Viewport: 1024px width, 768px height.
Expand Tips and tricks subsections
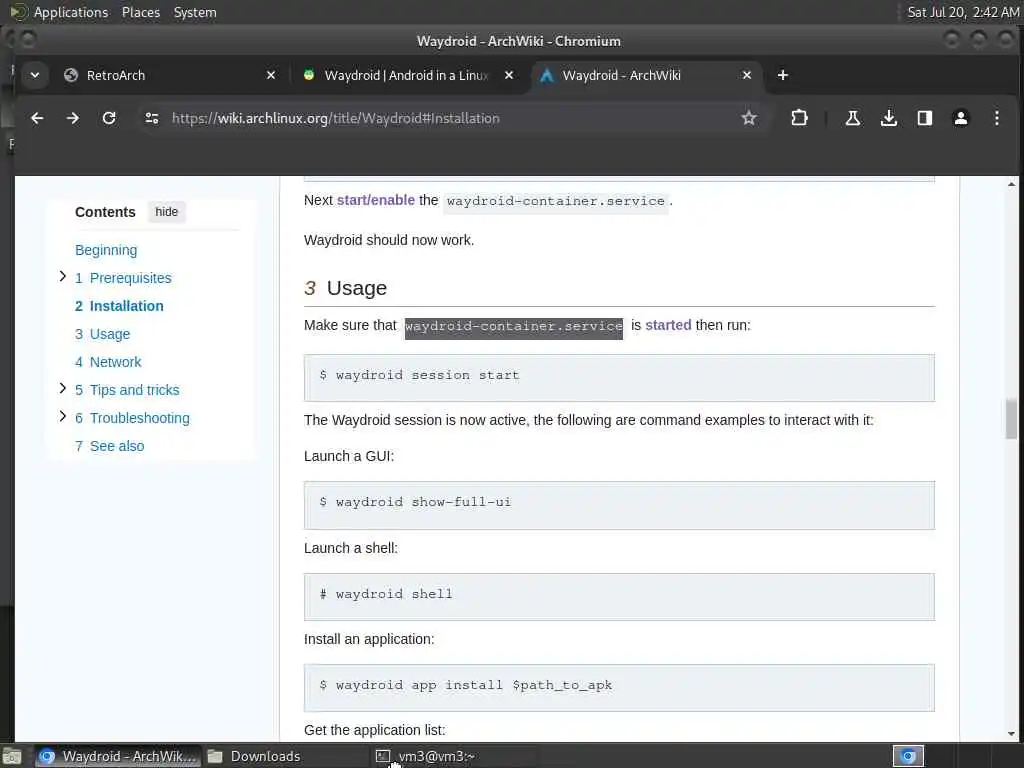63,389
